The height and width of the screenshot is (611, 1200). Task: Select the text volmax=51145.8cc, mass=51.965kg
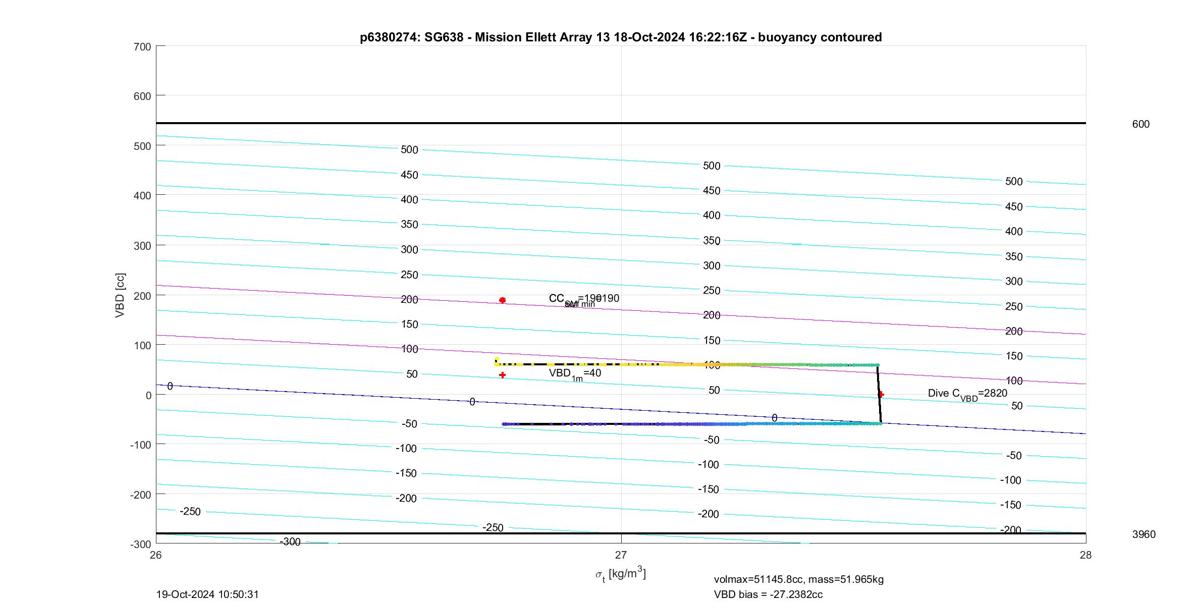click(x=798, y=579)
